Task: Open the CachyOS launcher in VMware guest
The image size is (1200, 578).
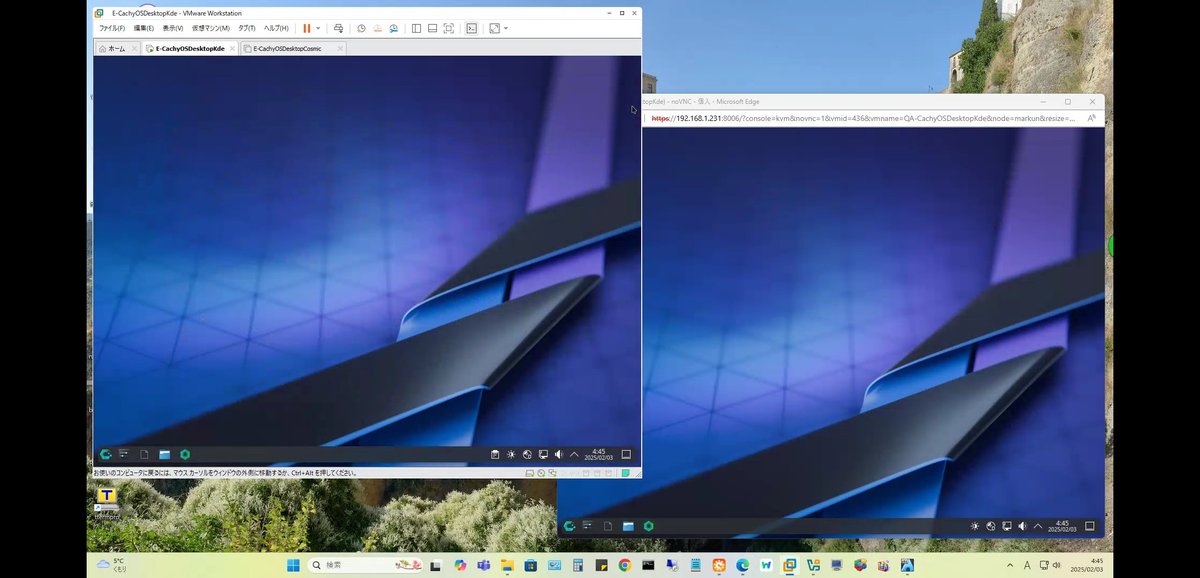Action: coord(105,454)
